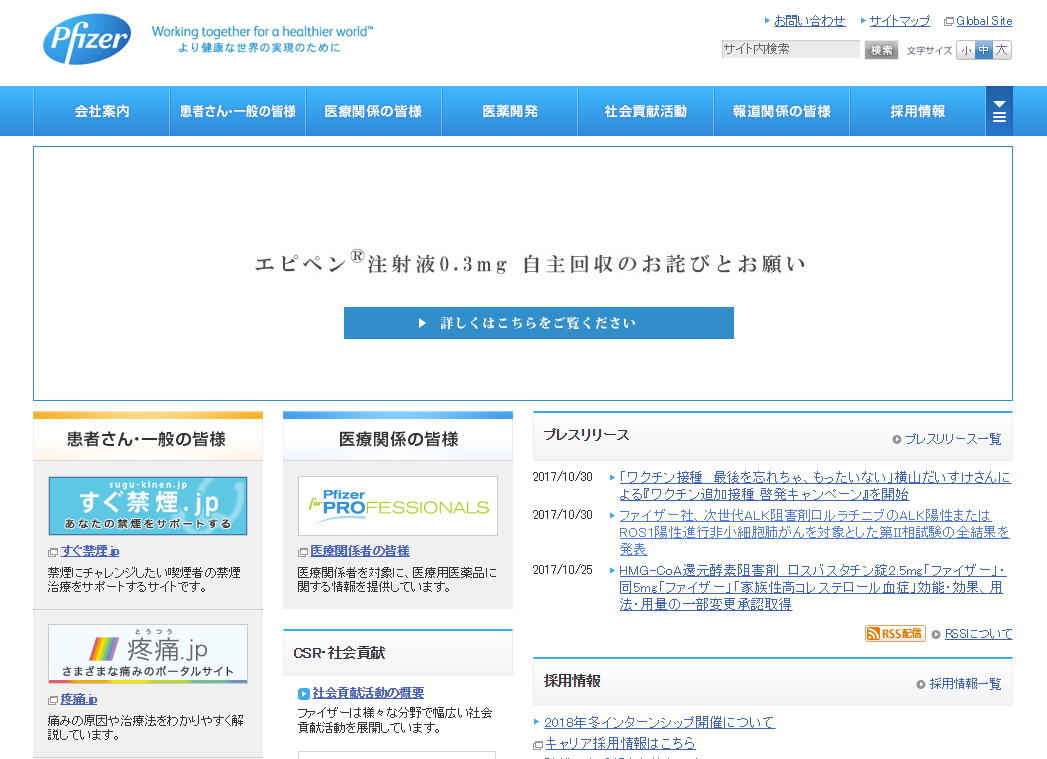Focus the サイト内検索 search field

(x=791, y=49)
